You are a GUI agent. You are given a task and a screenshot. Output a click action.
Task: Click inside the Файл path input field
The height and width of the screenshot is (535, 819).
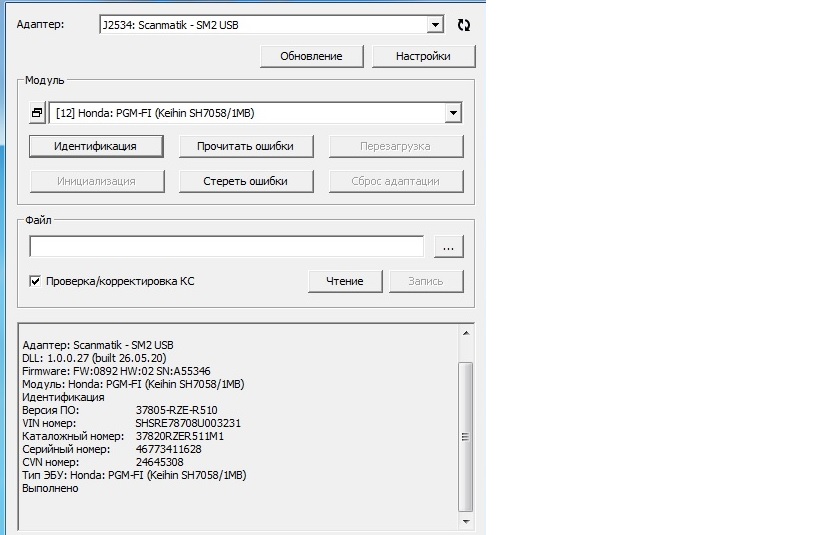226,246
